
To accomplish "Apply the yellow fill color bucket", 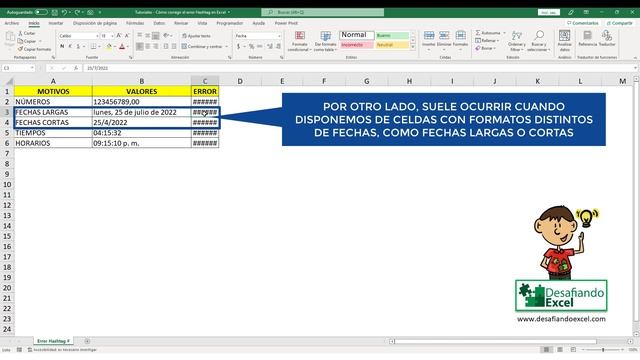I will [109, 47].
